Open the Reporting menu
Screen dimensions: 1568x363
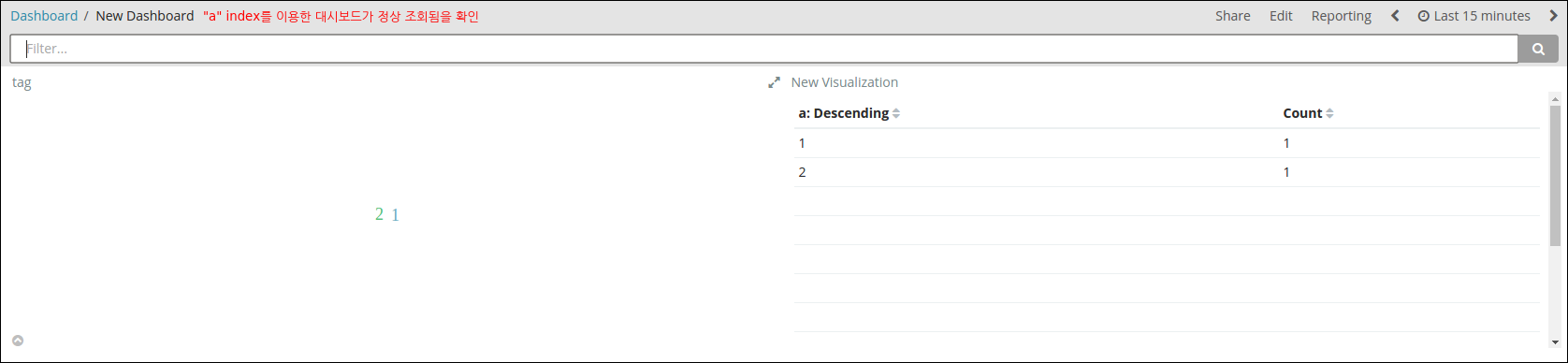coord(1341,16)
